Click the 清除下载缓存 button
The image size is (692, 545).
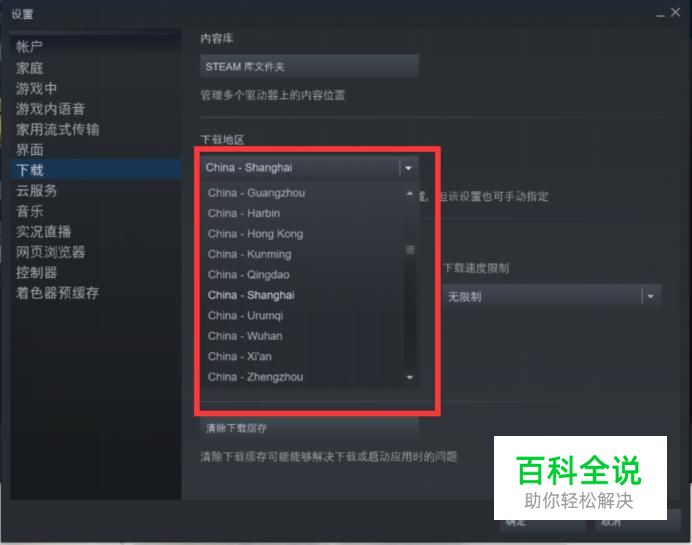click(x=309, y=428)
